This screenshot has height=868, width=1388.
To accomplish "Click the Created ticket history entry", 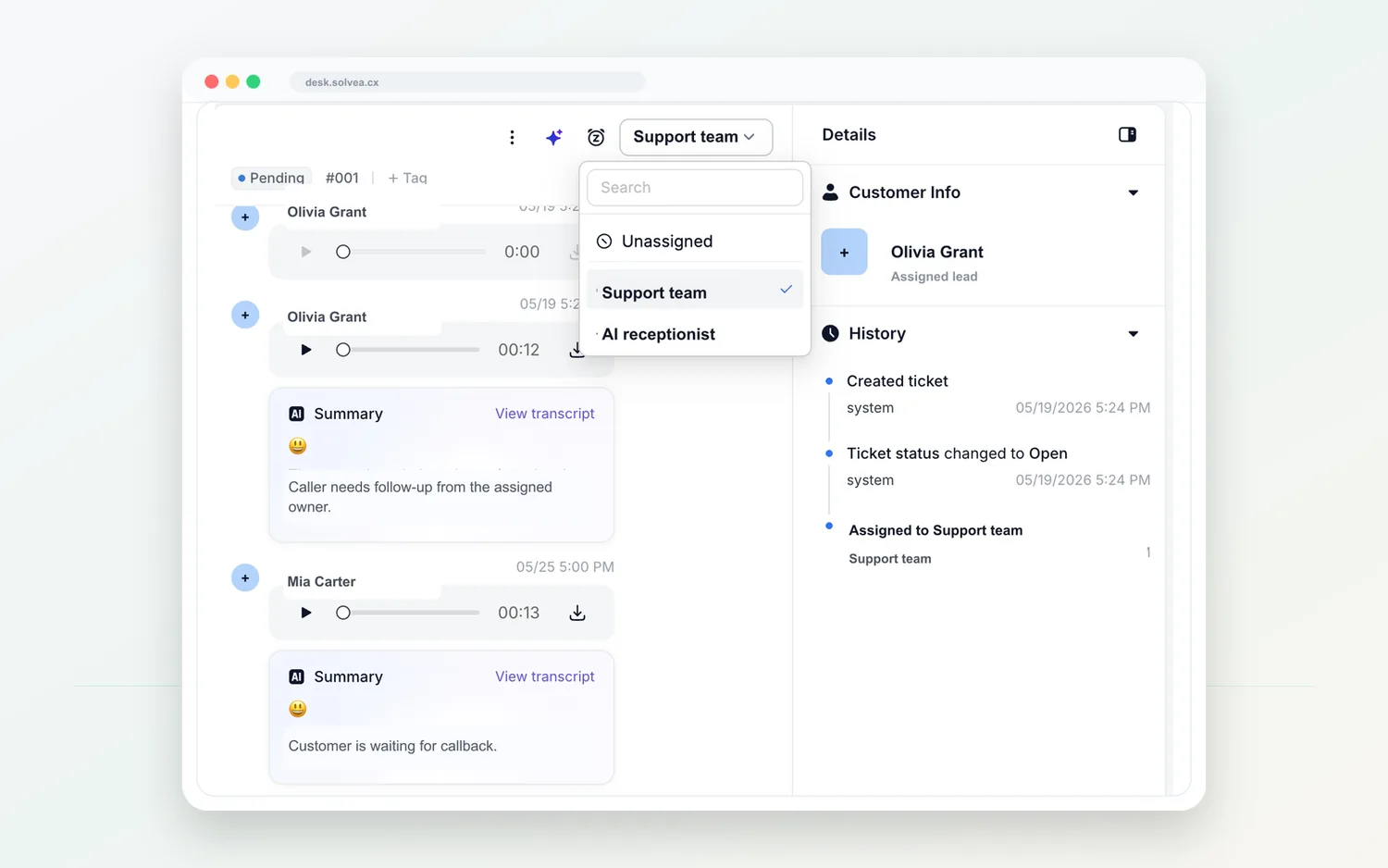I will click(x=898, y=381).
